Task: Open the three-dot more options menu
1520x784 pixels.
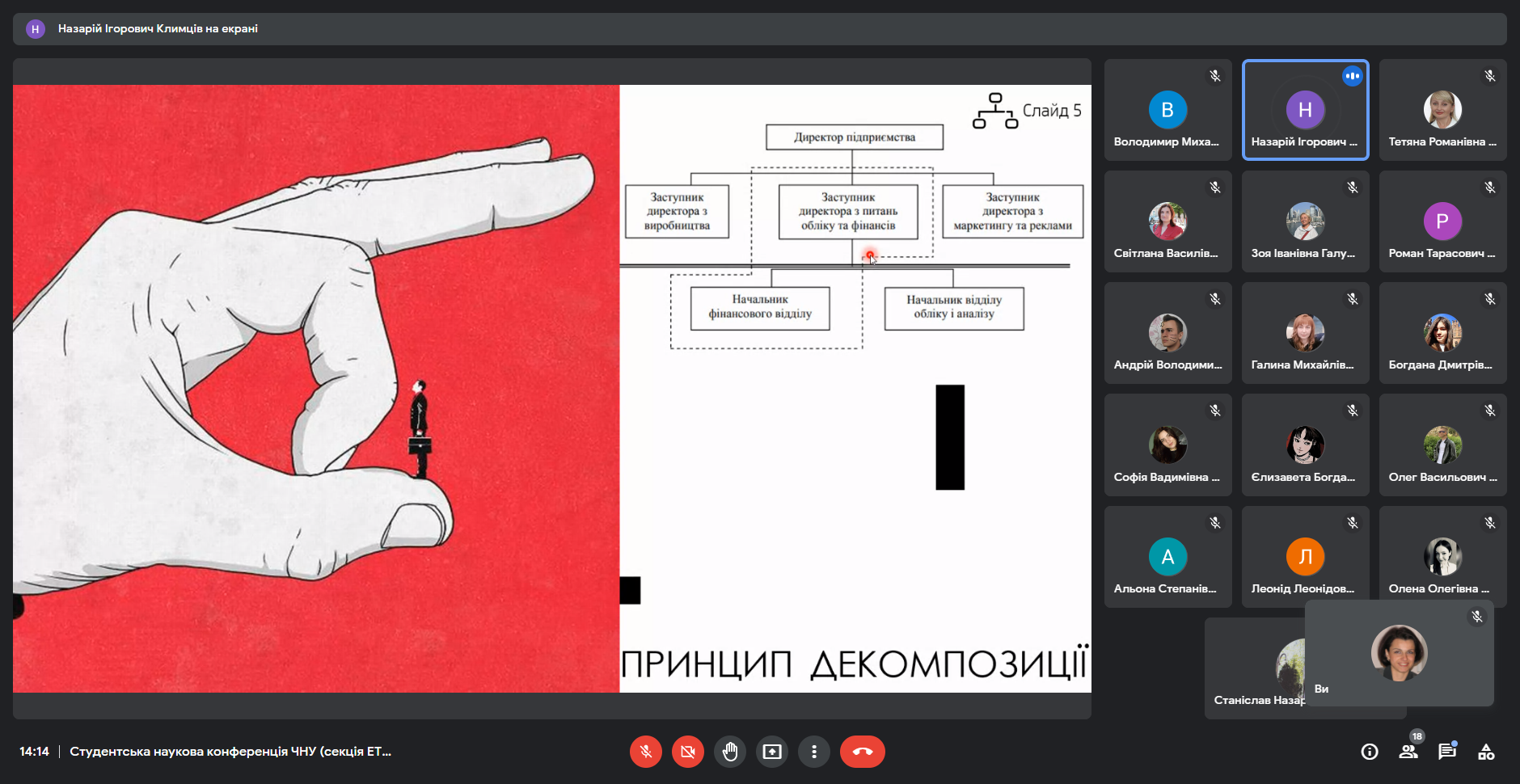Action: tap(814, 752)
